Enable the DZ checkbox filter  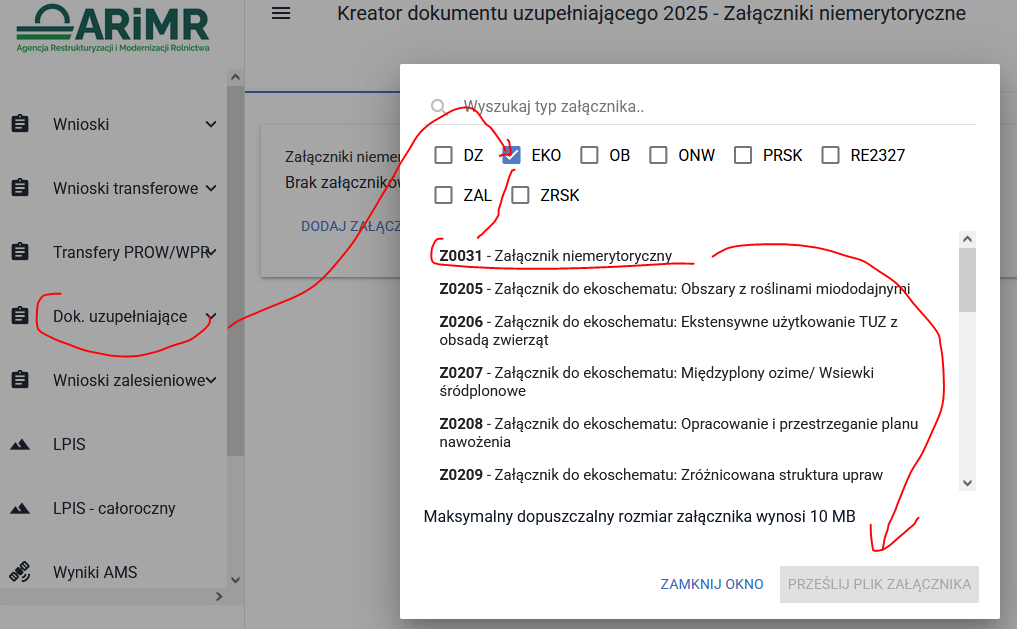pos(444,155)
